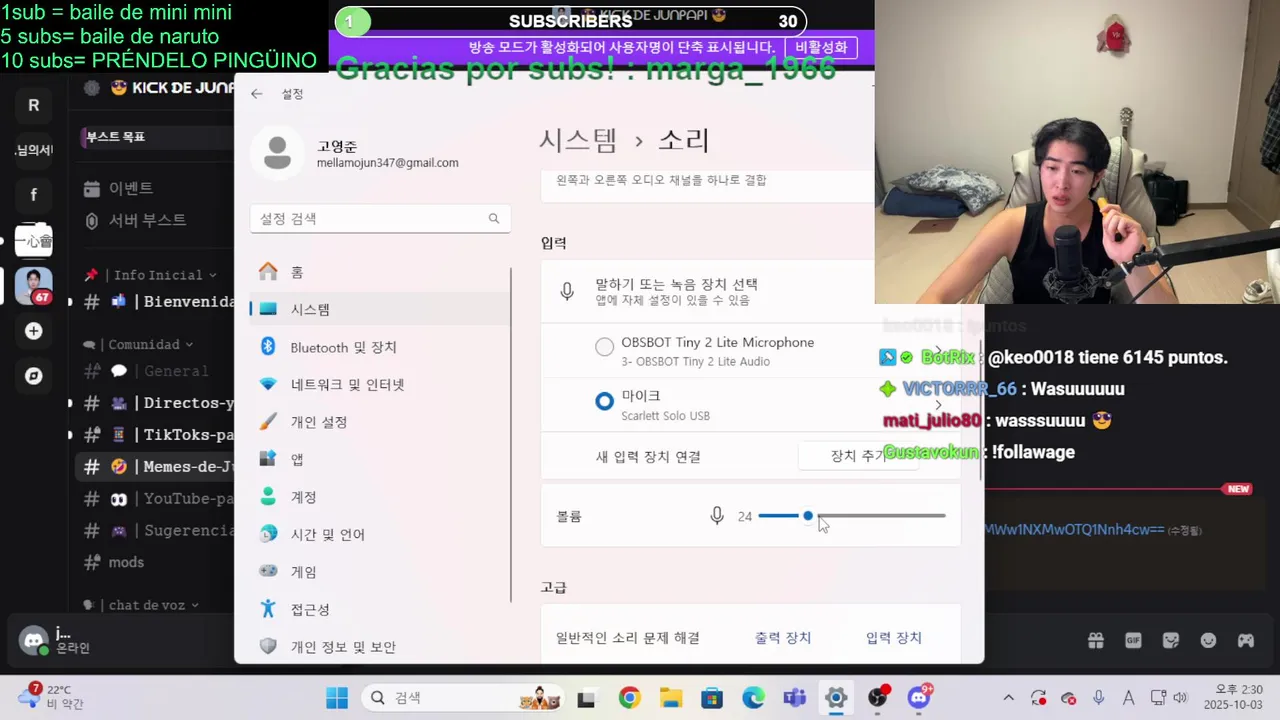Jump to NEW messages marker in Discord

[x=1238, y=489]
